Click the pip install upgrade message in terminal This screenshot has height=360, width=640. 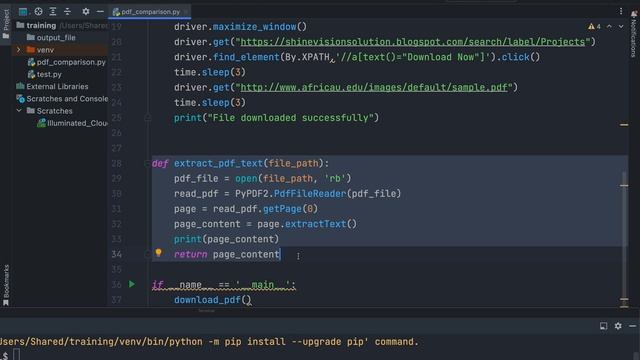click(x=209, y=342)
